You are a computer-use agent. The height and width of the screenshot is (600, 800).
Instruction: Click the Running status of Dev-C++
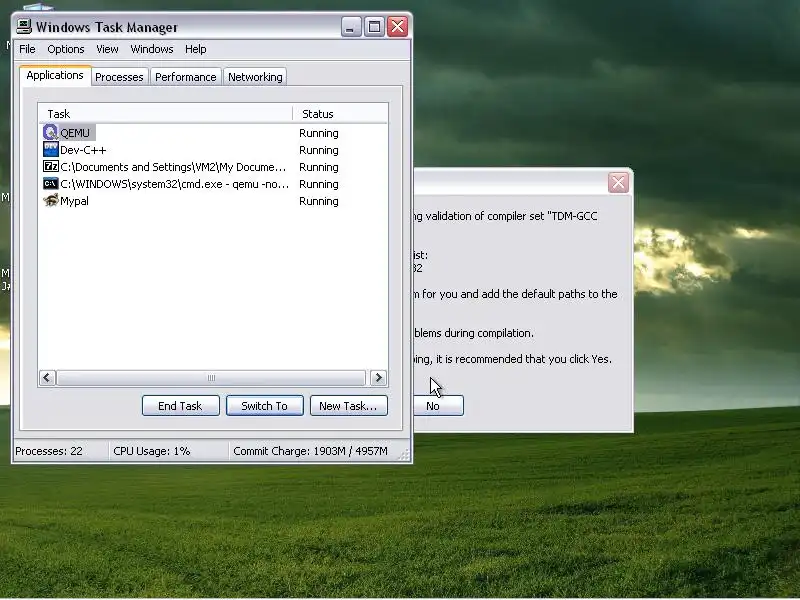tap(319, 150)
